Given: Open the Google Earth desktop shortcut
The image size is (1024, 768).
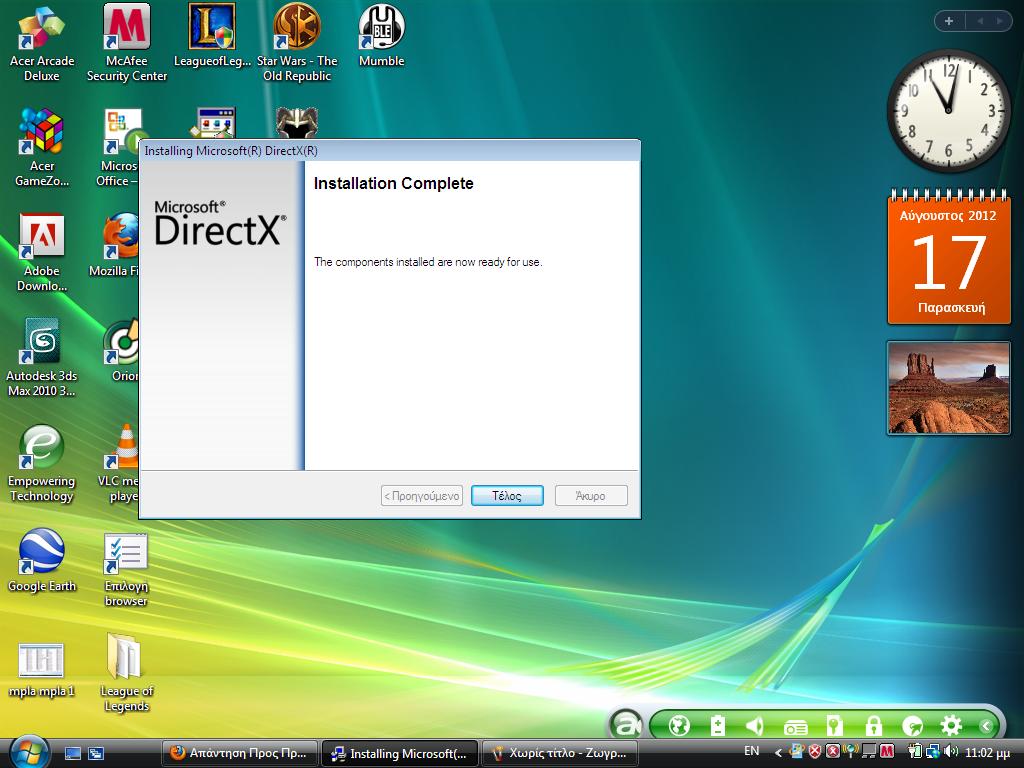Looking at the screenshot, I should pyautogui.click(x=42, y=560).
